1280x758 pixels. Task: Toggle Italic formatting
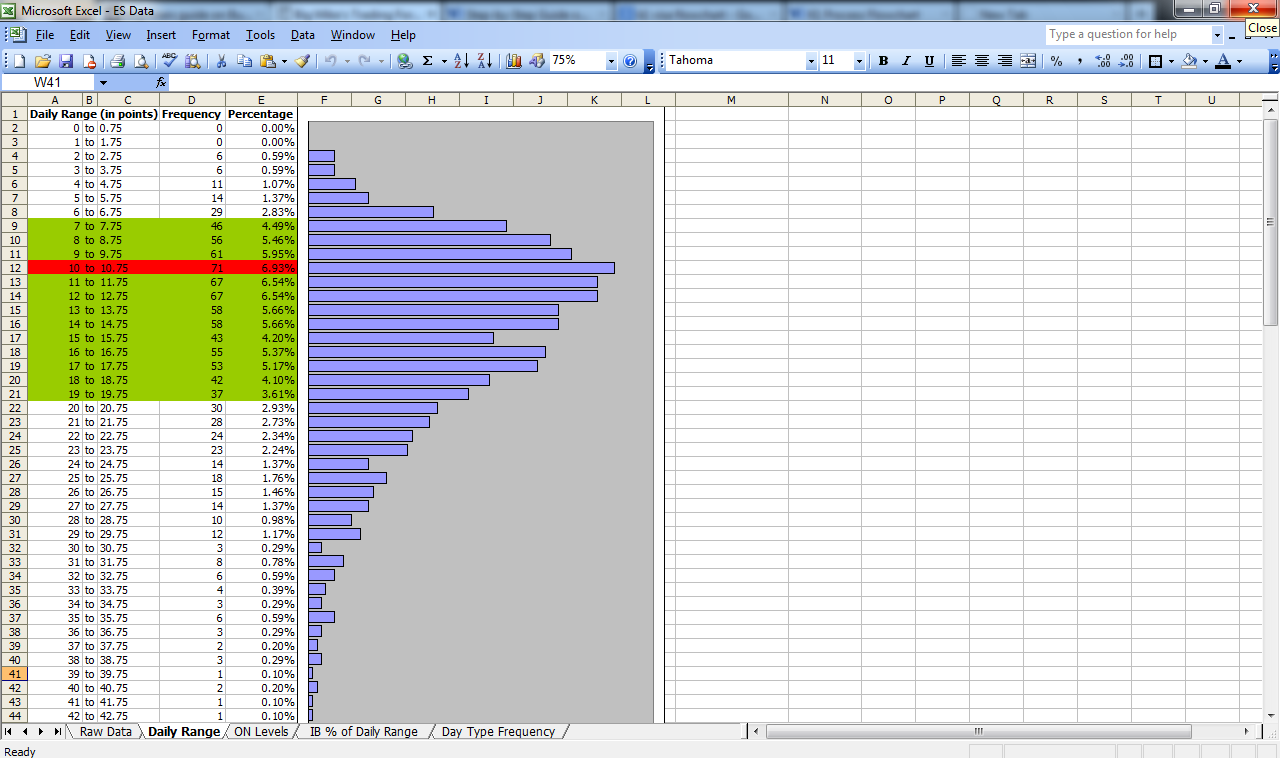(906, 61)
